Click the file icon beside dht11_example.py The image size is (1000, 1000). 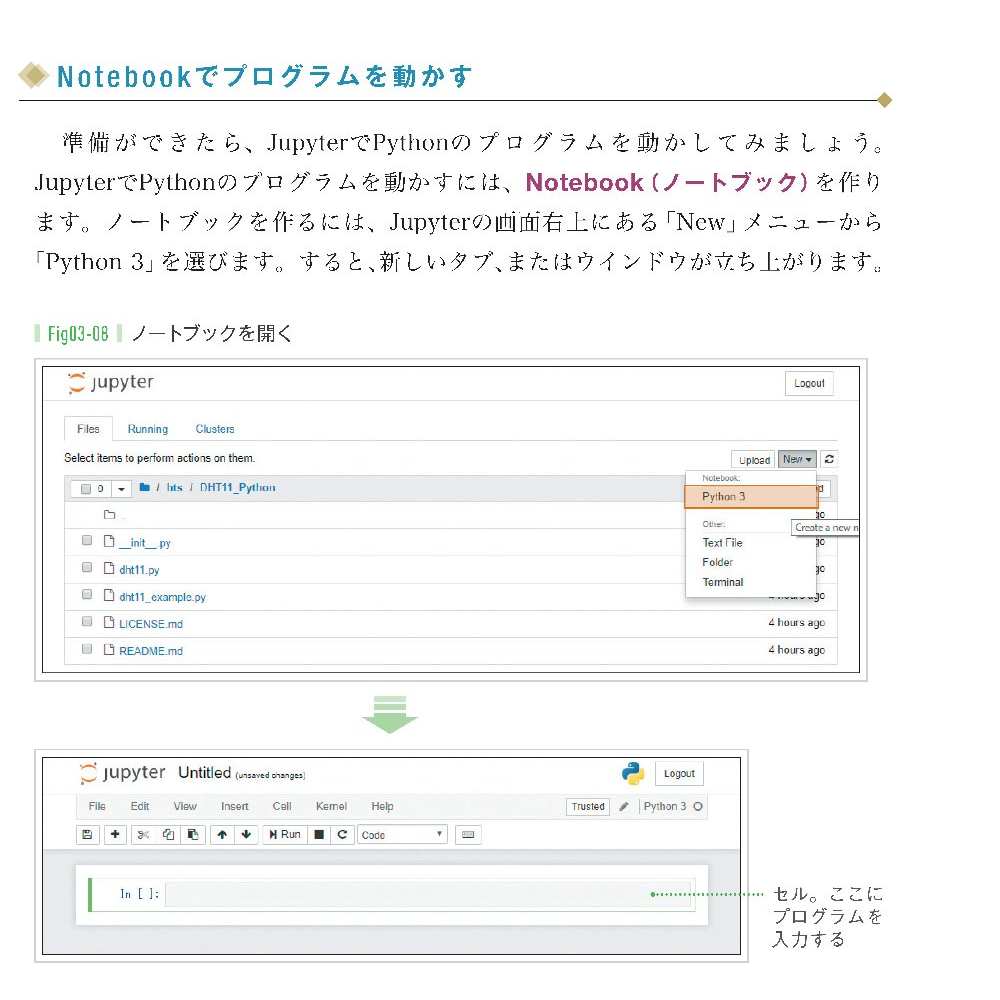coord(109,596)
